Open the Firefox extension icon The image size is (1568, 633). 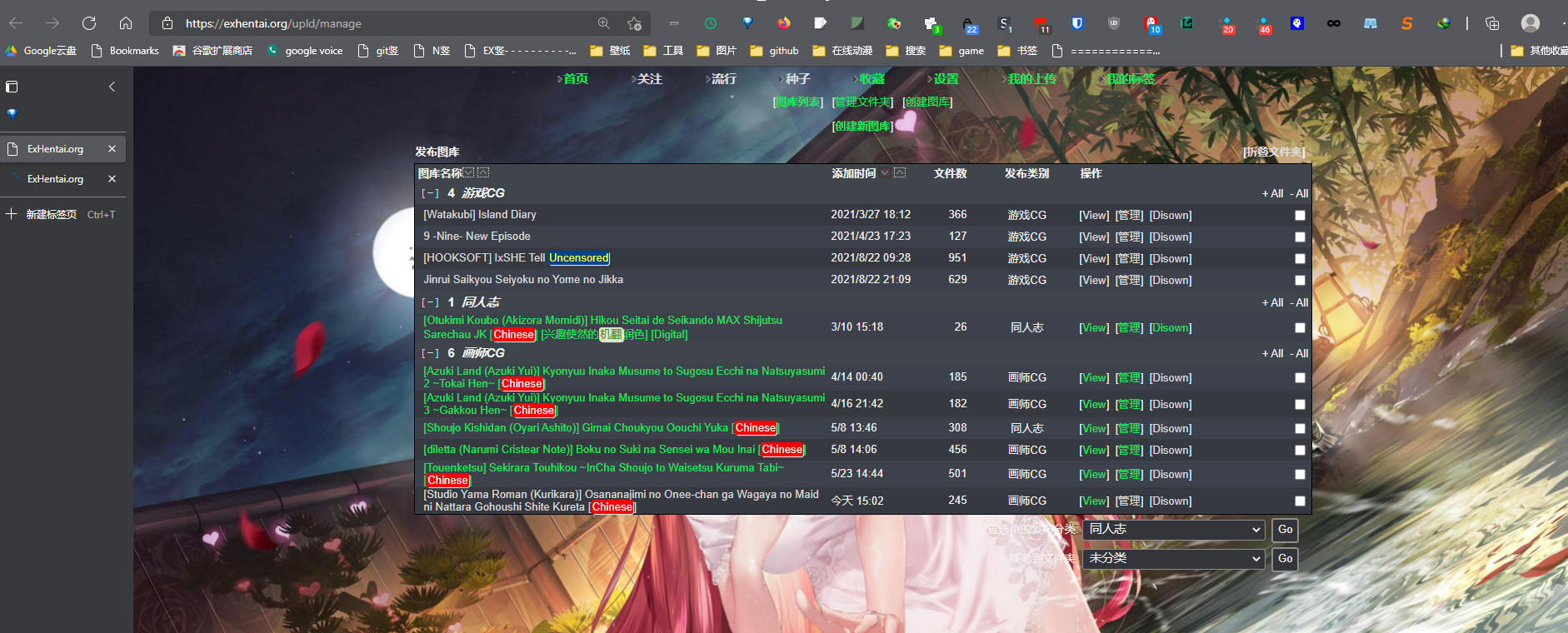click(784, 23)
